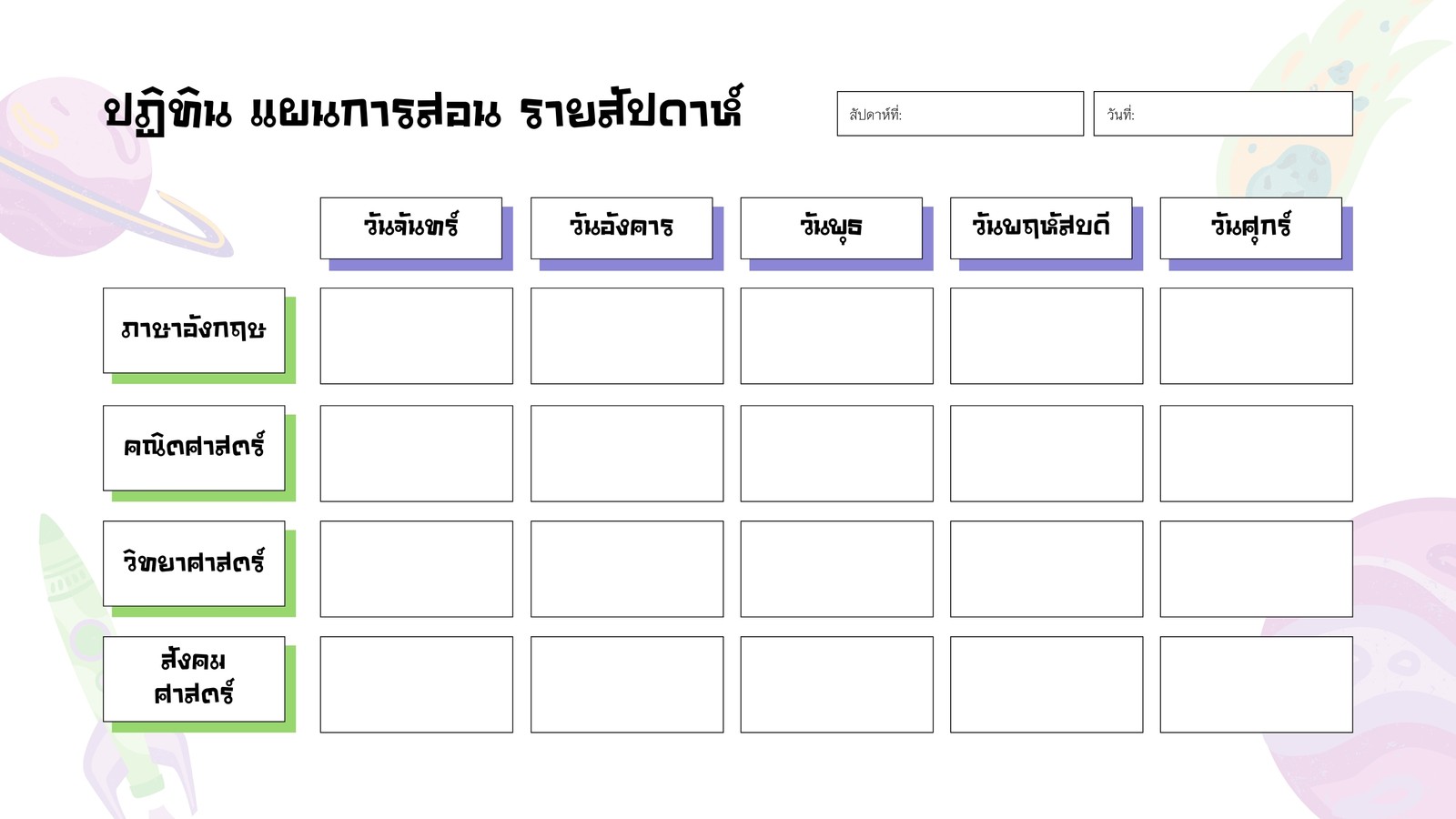The image size is (1456, 819).
Task: Select the วันจันทร์ header box
Action: 411,228
